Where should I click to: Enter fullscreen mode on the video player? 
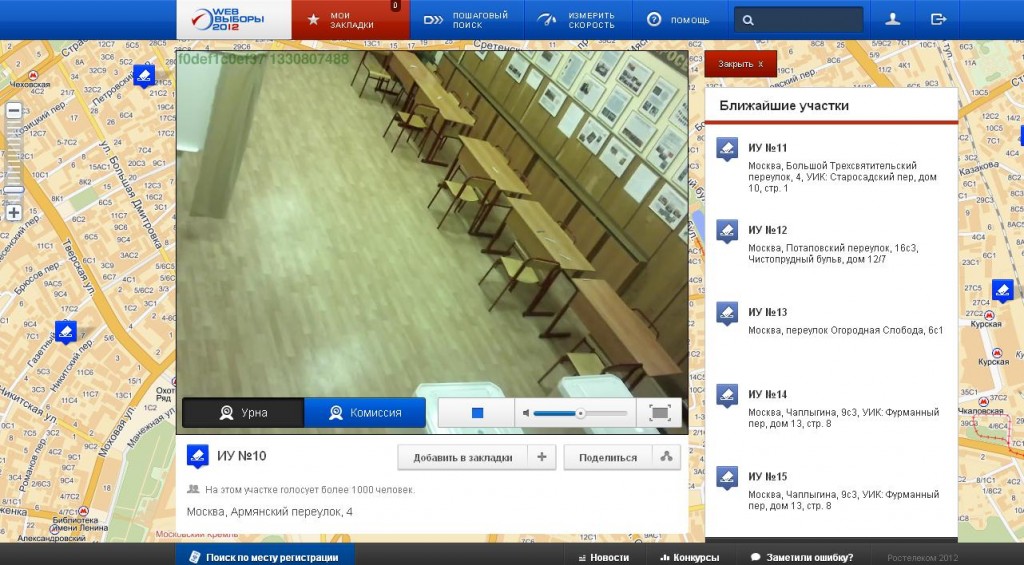[660, 413]
